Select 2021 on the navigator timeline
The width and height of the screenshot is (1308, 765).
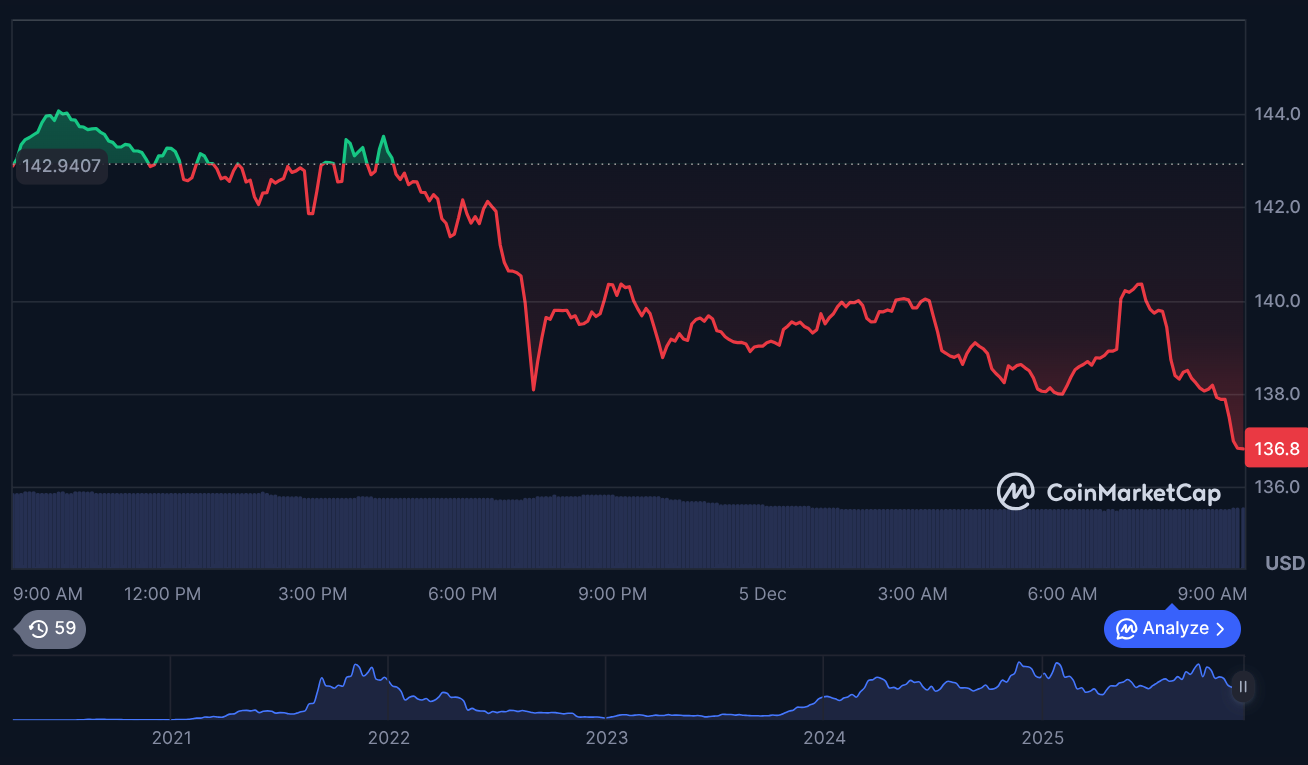(171, 738)
